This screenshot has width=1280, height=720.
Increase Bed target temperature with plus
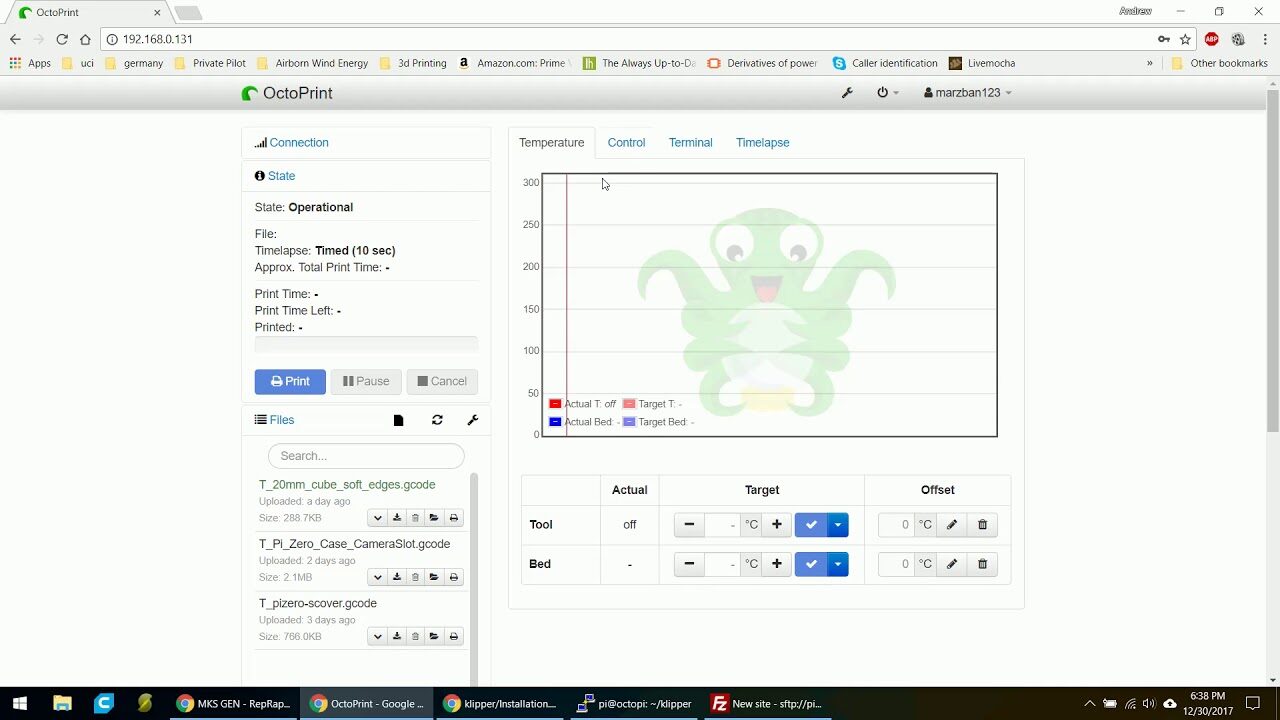point(776,564)
